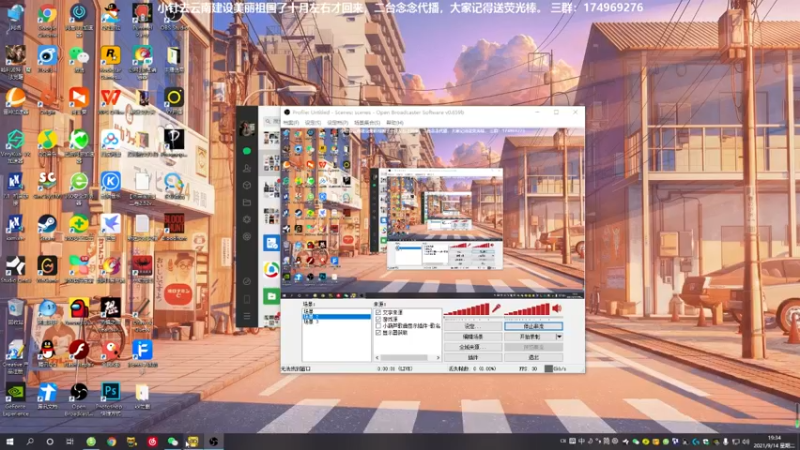Open taskbar search

pyautogui.click(x=30, y=441)
